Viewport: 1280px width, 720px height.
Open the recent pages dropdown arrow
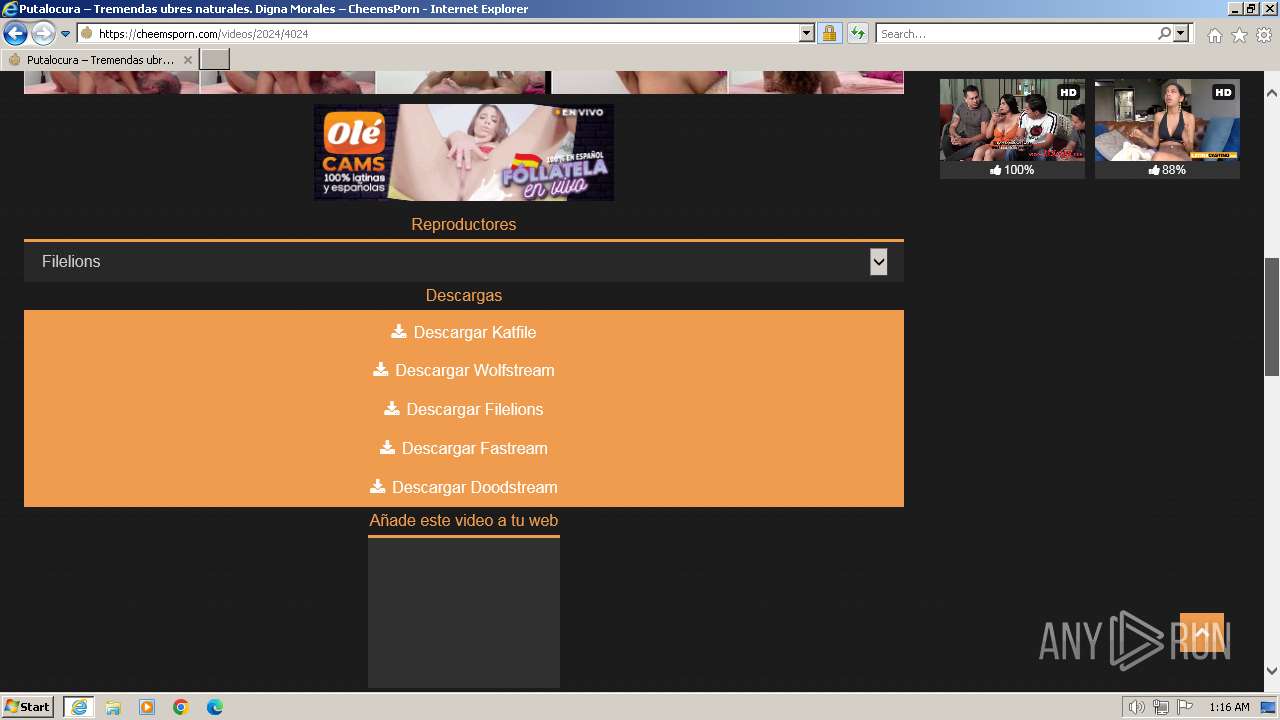tap(66, 34)
